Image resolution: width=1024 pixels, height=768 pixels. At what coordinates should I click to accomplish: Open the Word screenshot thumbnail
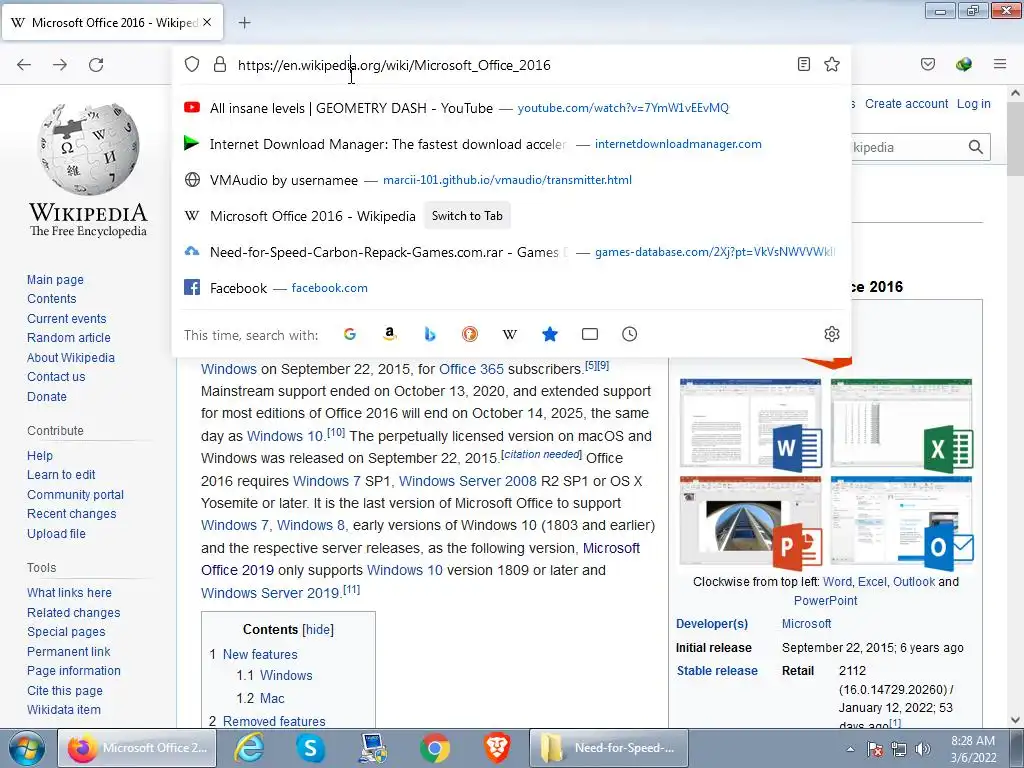coord(750,423)
